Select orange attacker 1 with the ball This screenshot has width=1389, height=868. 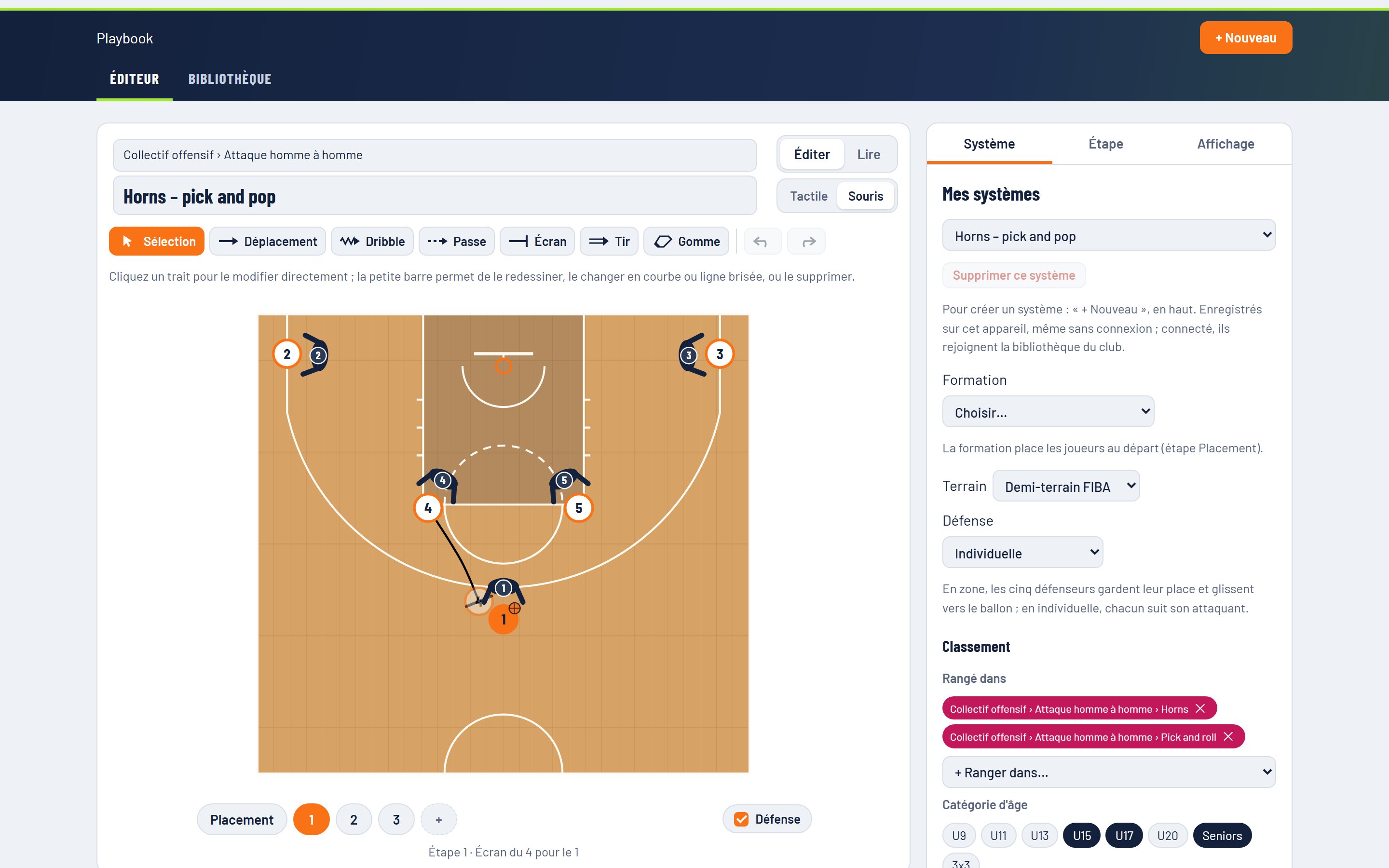pyautogui.click(x=504, y=620)
